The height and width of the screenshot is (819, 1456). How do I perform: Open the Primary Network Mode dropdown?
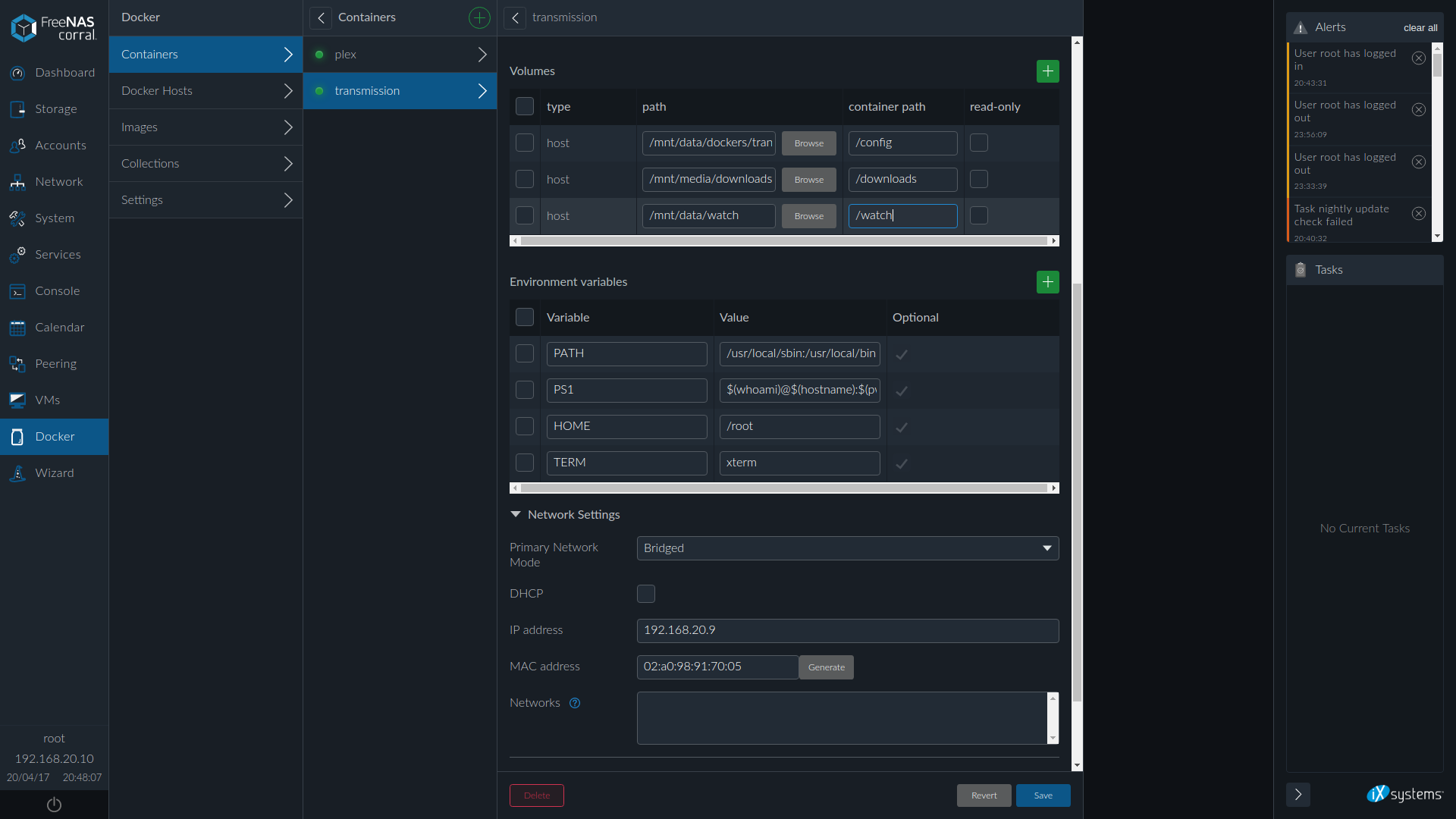pos(847,548)
